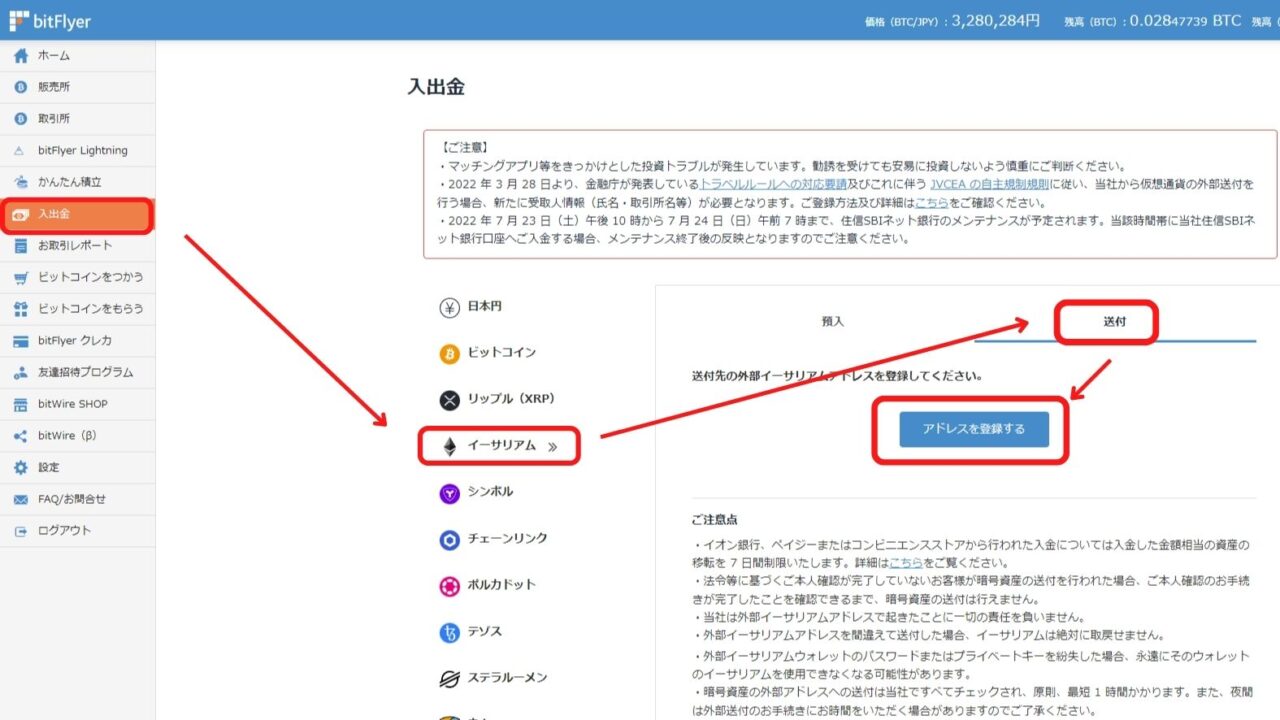The width and height of the screenshot is (1280, 720).
Task: Select ビットコイン in the currency list
Action: tap(502, 354)
